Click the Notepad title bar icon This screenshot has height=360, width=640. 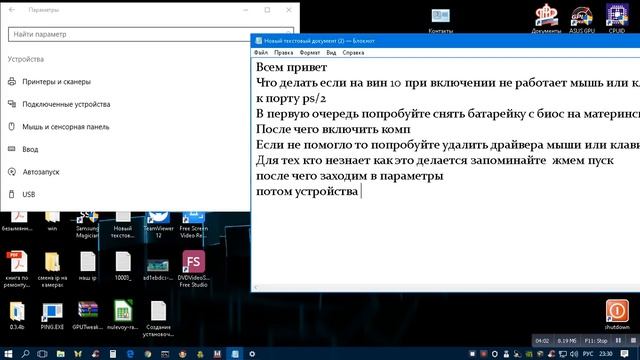click(x=258, y=41)
